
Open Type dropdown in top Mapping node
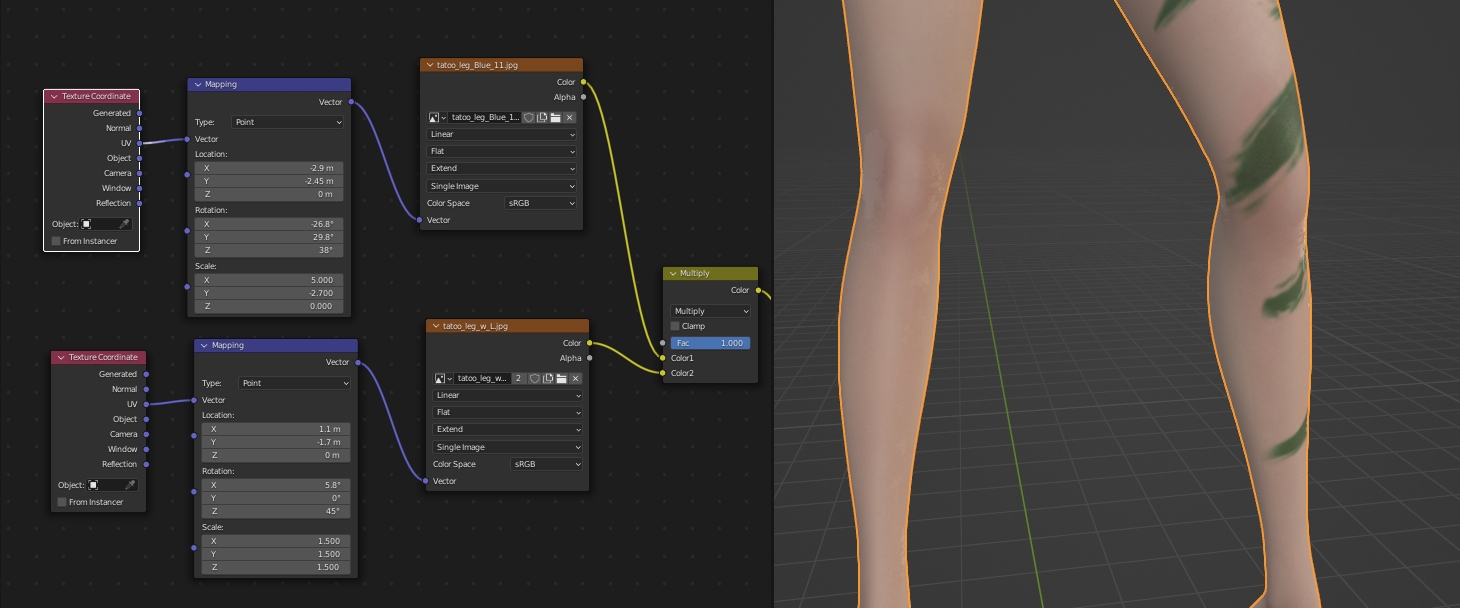[x=287, y=122]
